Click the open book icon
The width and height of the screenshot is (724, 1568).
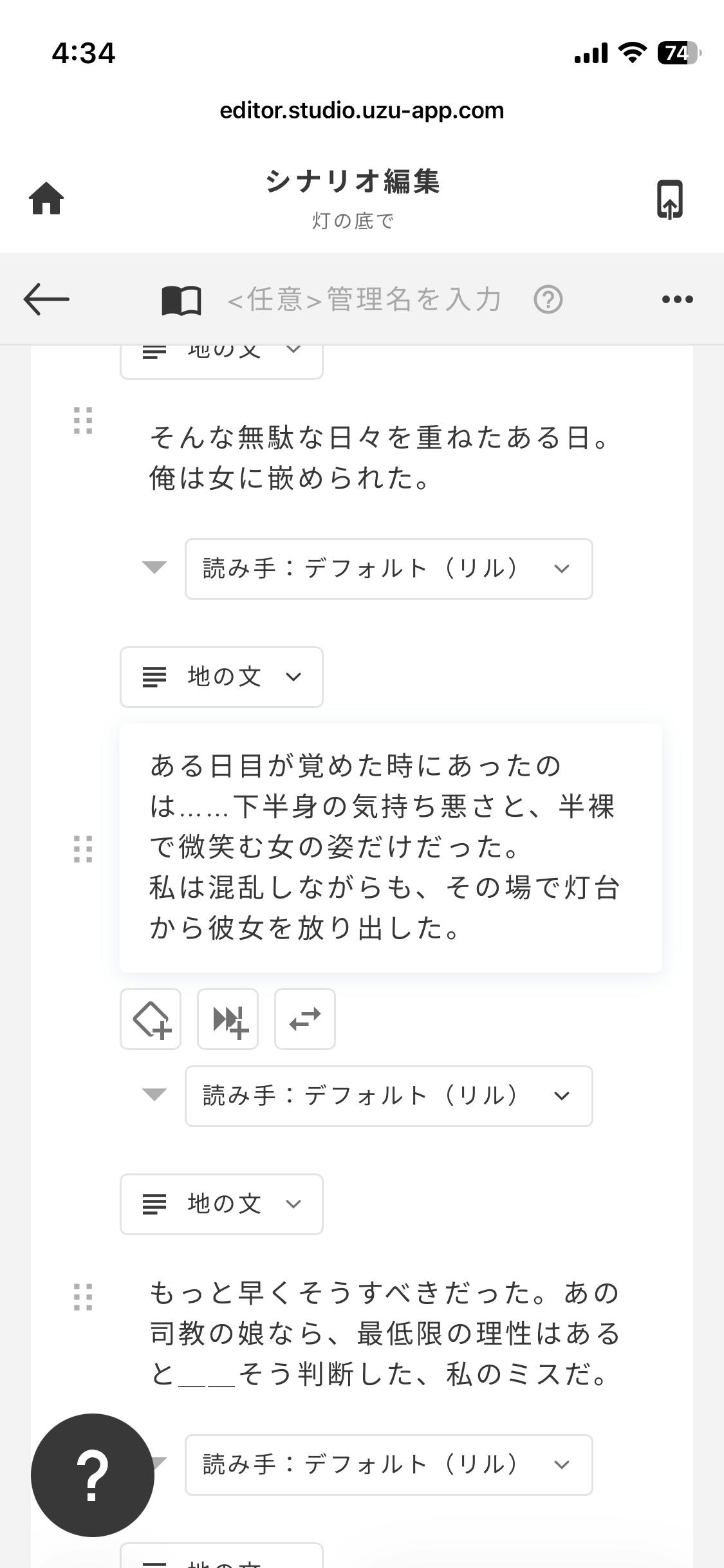(181, 300)
